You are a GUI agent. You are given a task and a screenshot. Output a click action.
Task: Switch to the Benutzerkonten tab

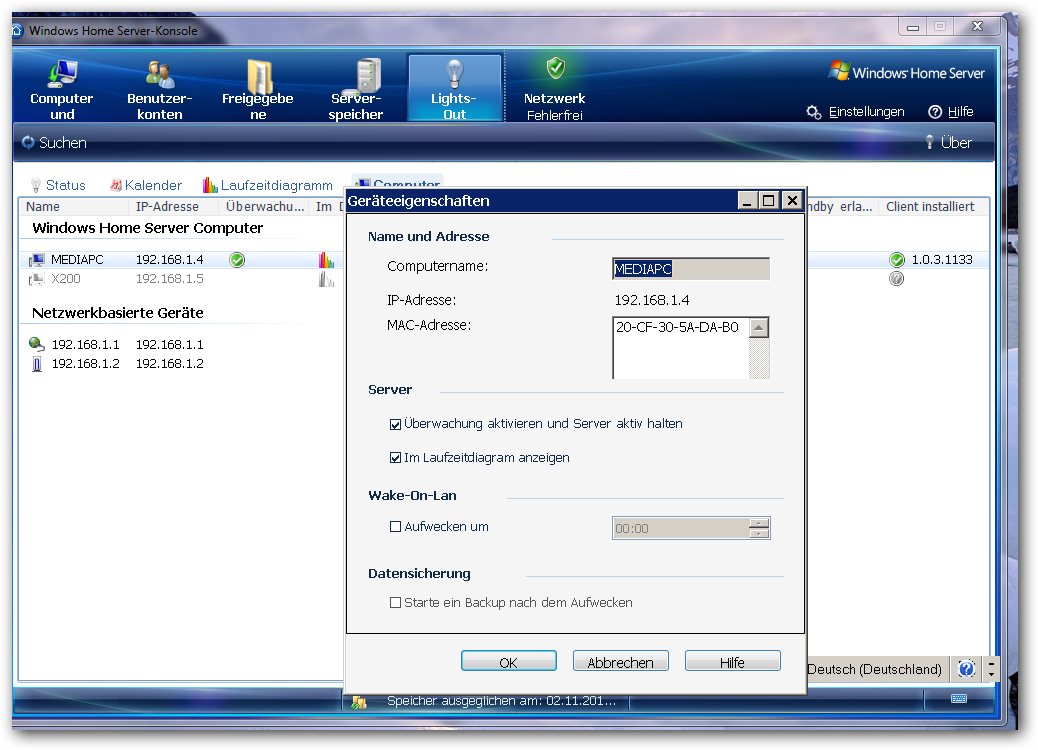pyautogui.click(x=160, y=89)
